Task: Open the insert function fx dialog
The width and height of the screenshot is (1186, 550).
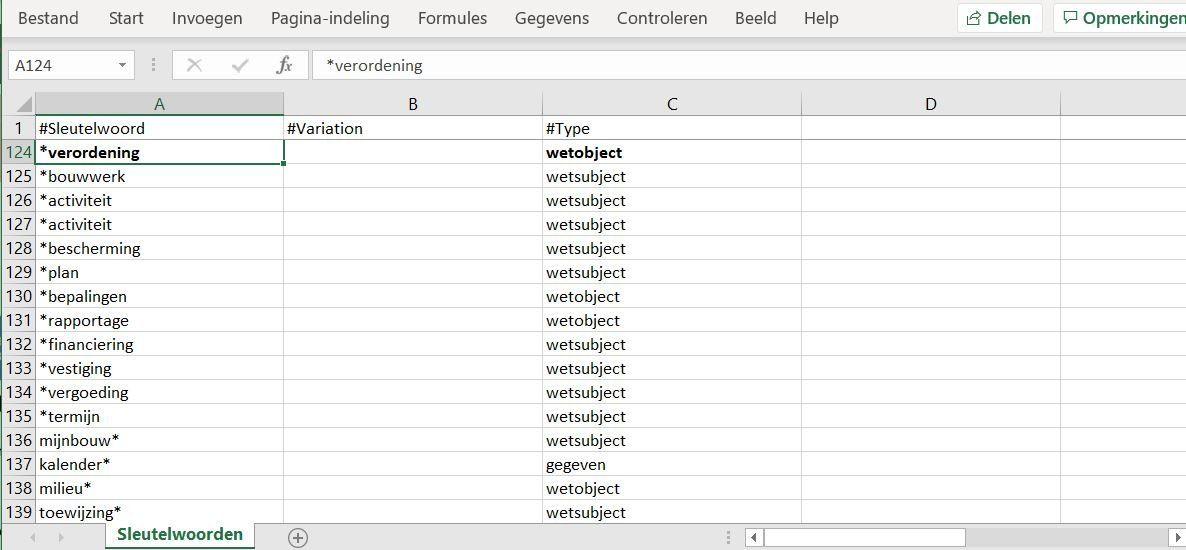Action: click(x=284, y=66)
